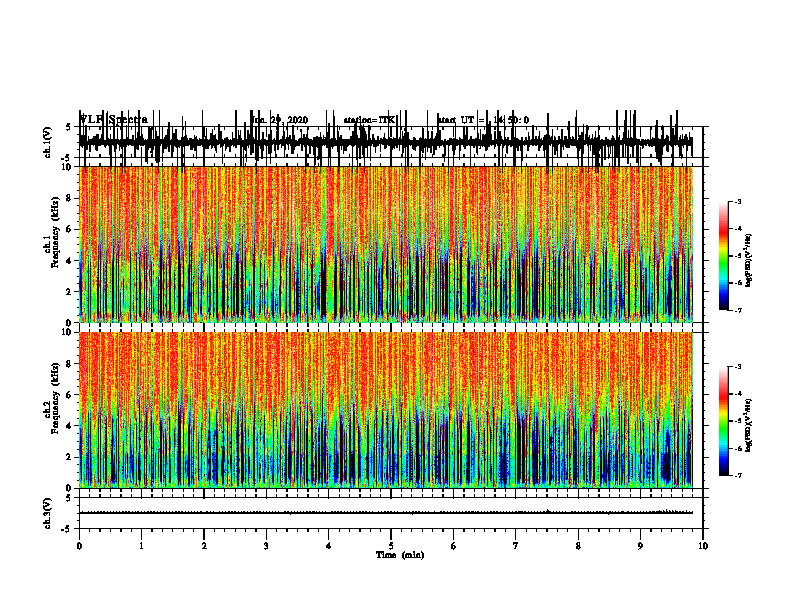Click time axis tick label "1"
Image resolution: width=792 pixels, height=612 pixels.
tap(141, 546)
